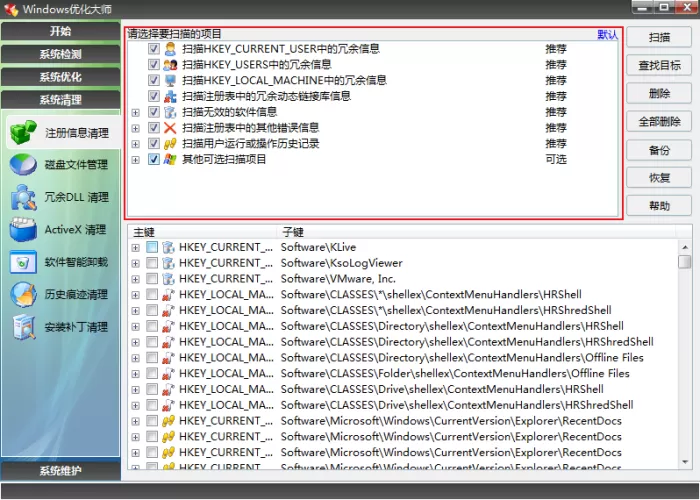Screen dimensions: 700x500
Task: Open 软件智能卸载 recycle icon
Action: pos(23,262)
